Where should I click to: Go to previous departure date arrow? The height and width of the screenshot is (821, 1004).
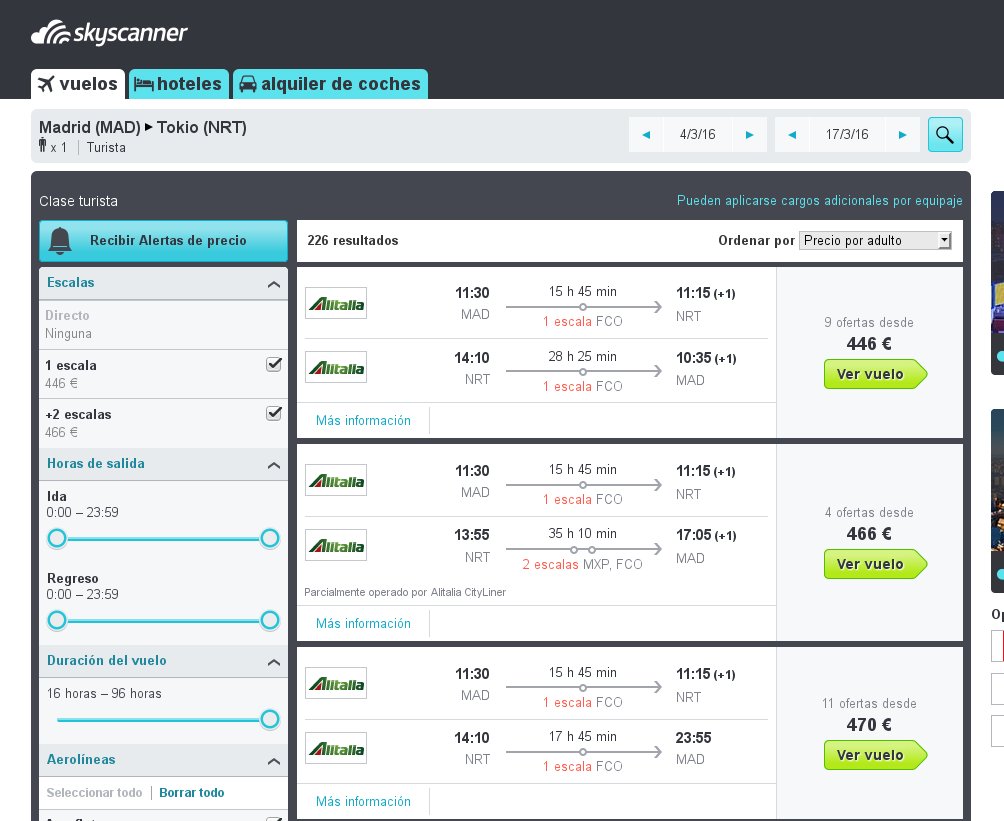[646, 134]
